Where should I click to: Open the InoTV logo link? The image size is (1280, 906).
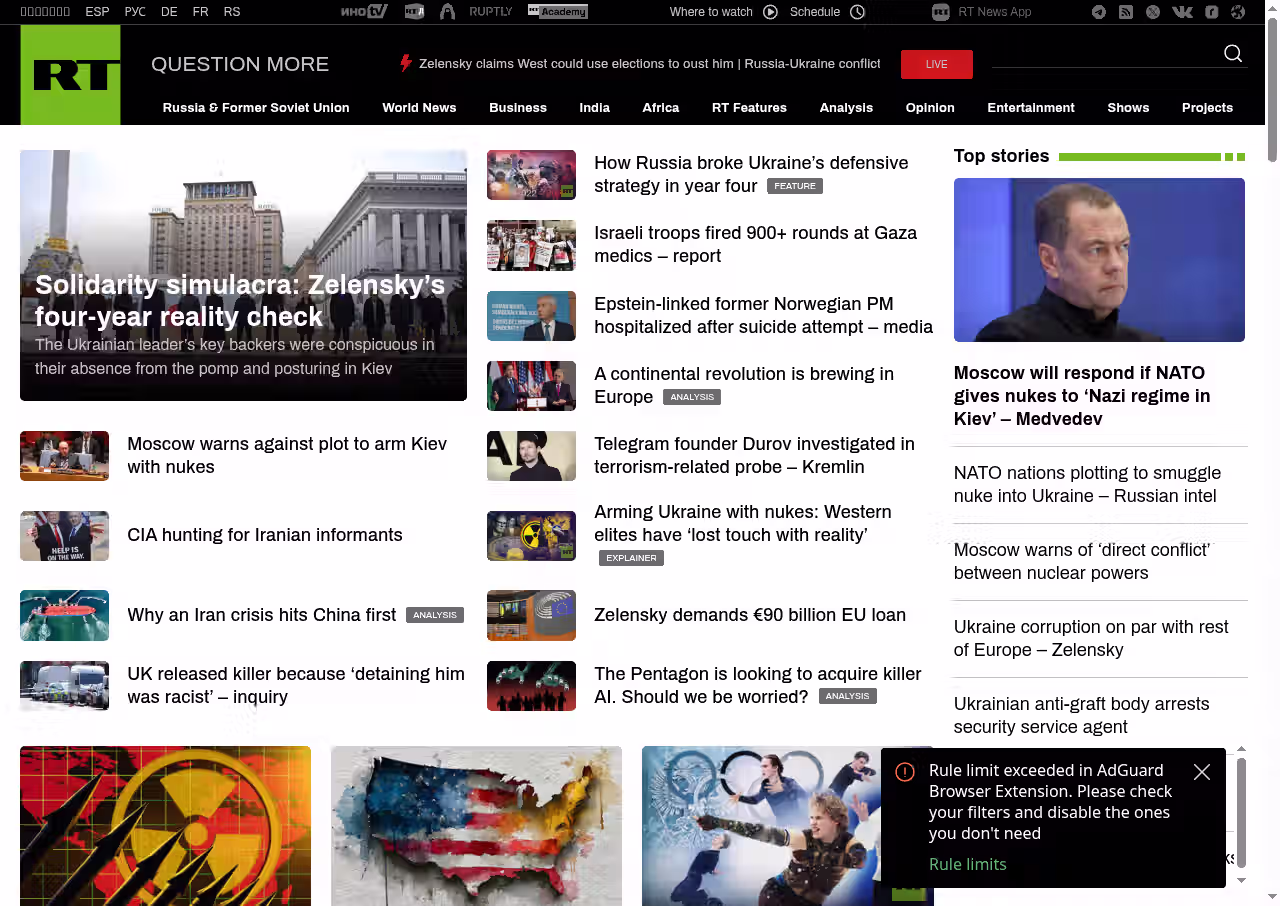click(364, 12)
